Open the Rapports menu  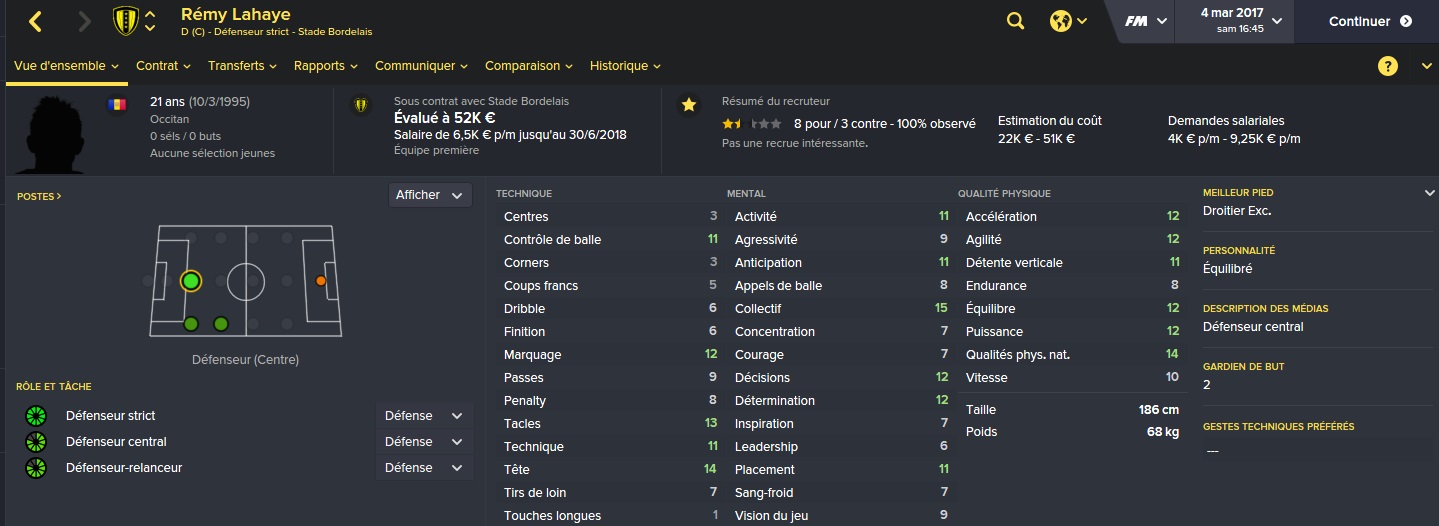click(326, 66)
